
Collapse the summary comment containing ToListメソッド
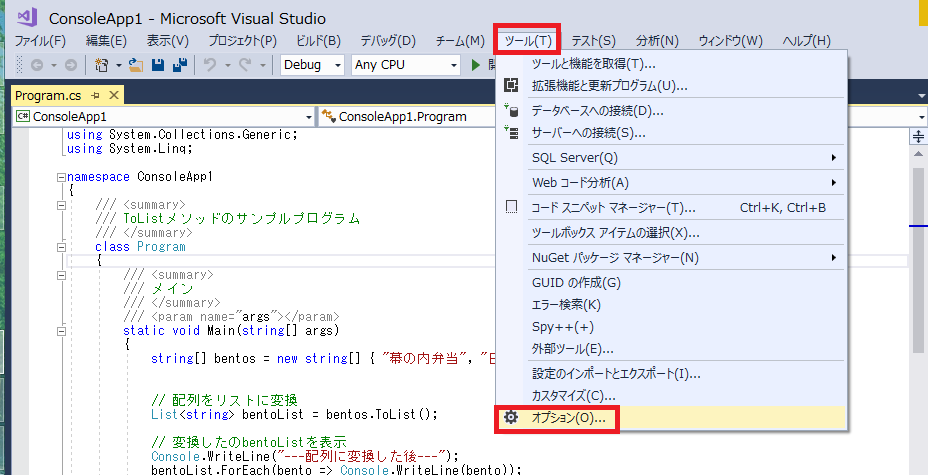[61, 205]
